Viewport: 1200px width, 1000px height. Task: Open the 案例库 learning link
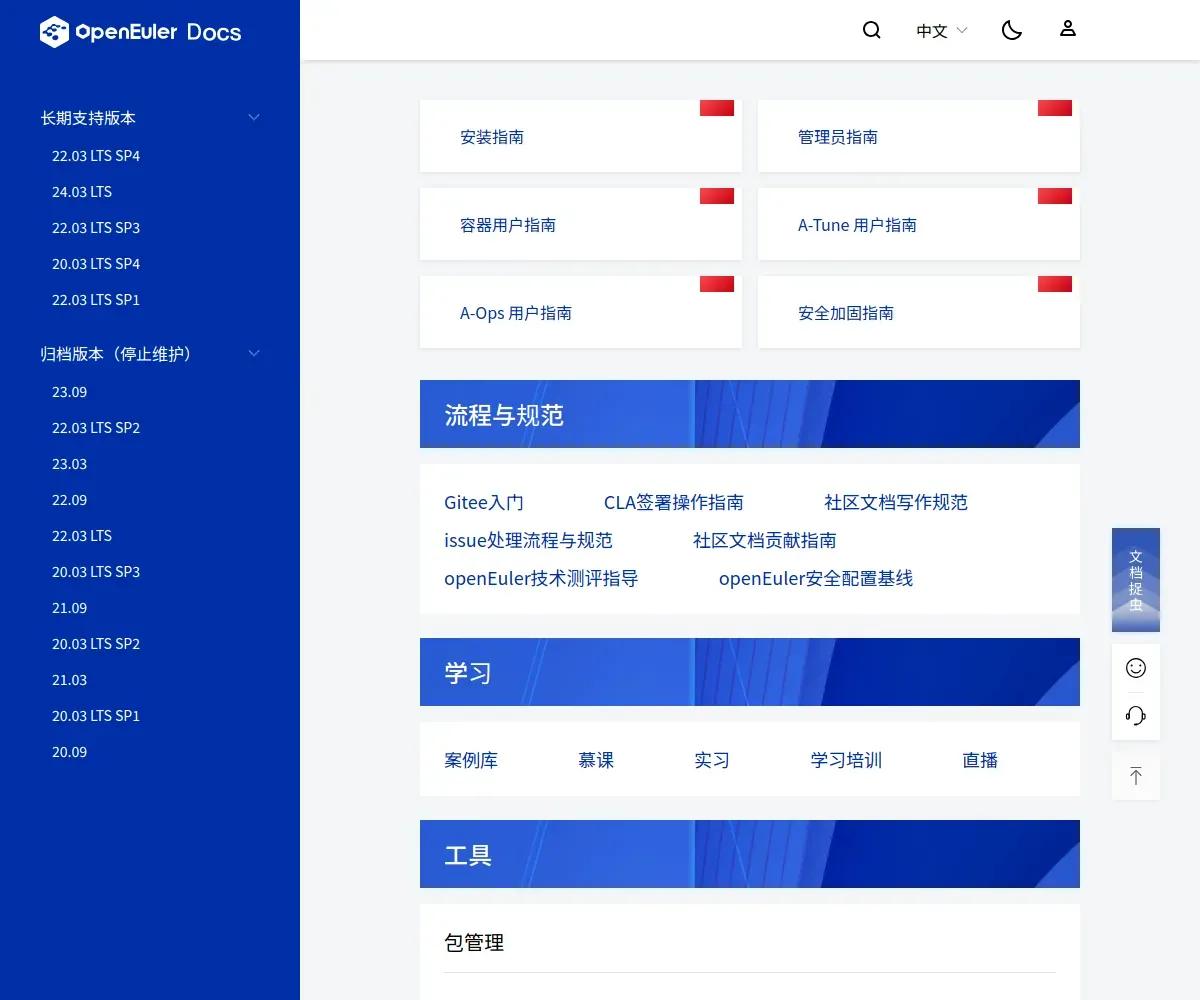point(471,760)
